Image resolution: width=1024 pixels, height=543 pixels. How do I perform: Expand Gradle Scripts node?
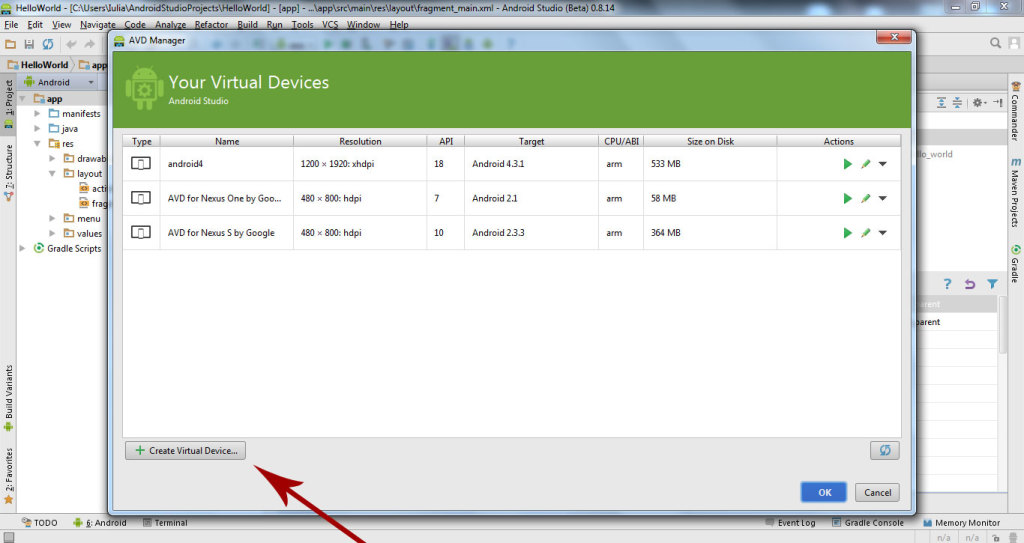22,248
